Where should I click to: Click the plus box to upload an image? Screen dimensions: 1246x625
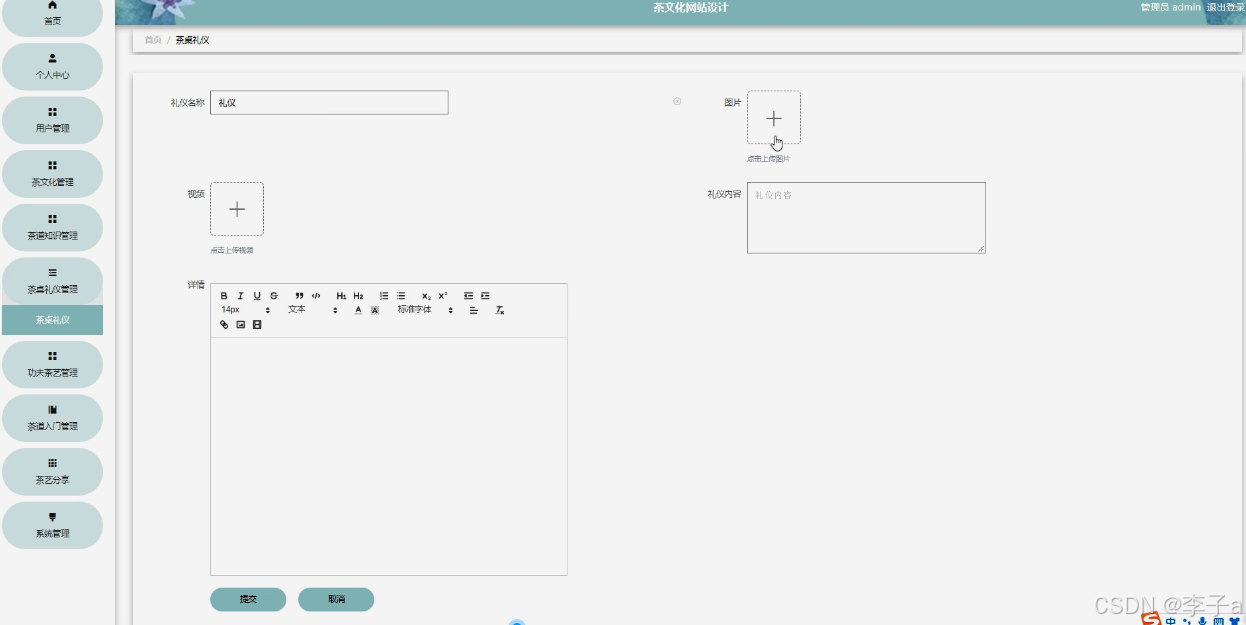[x=773, y=118]
